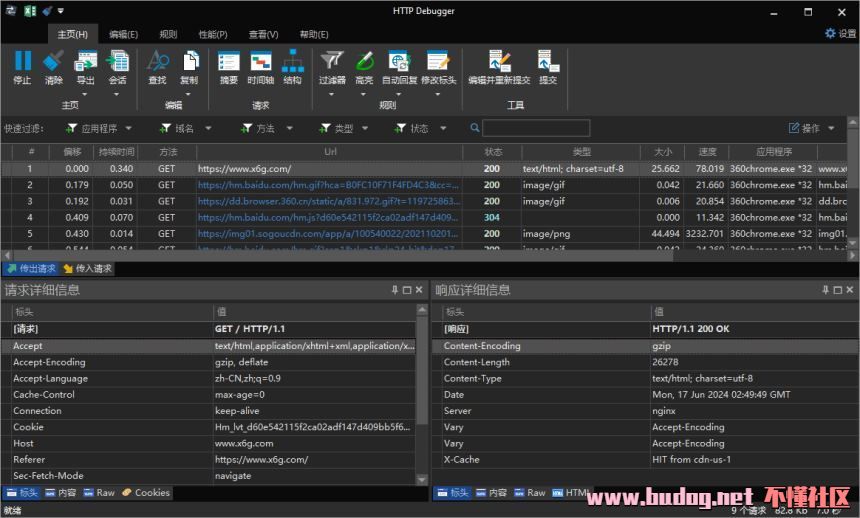
Task: Click the 停止 pause icon
Action: (x=22, y=61)
